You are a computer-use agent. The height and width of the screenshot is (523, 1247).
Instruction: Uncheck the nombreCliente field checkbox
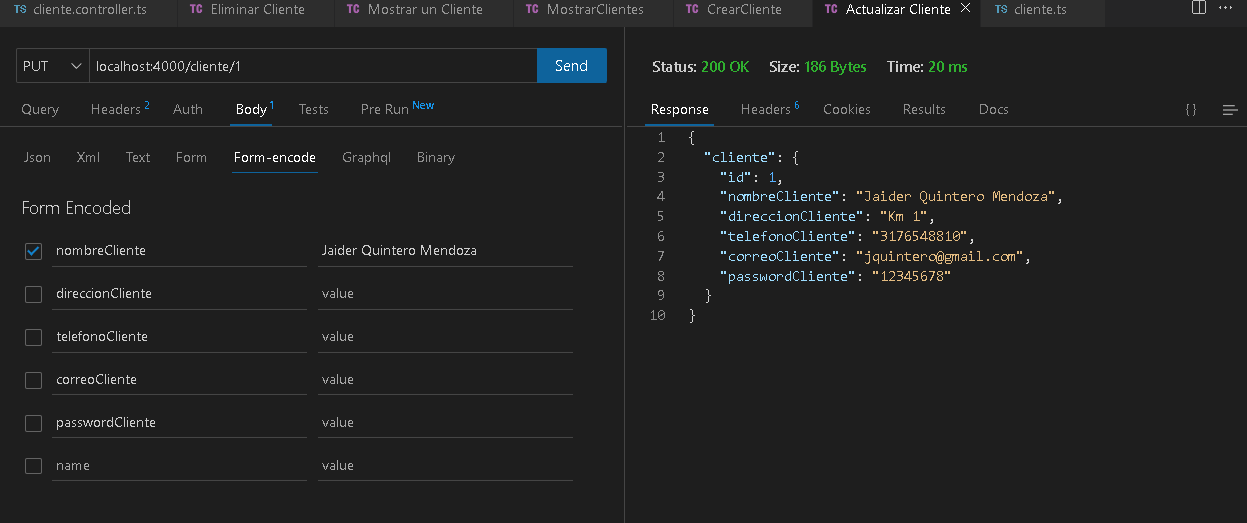[x=33, y=251]
